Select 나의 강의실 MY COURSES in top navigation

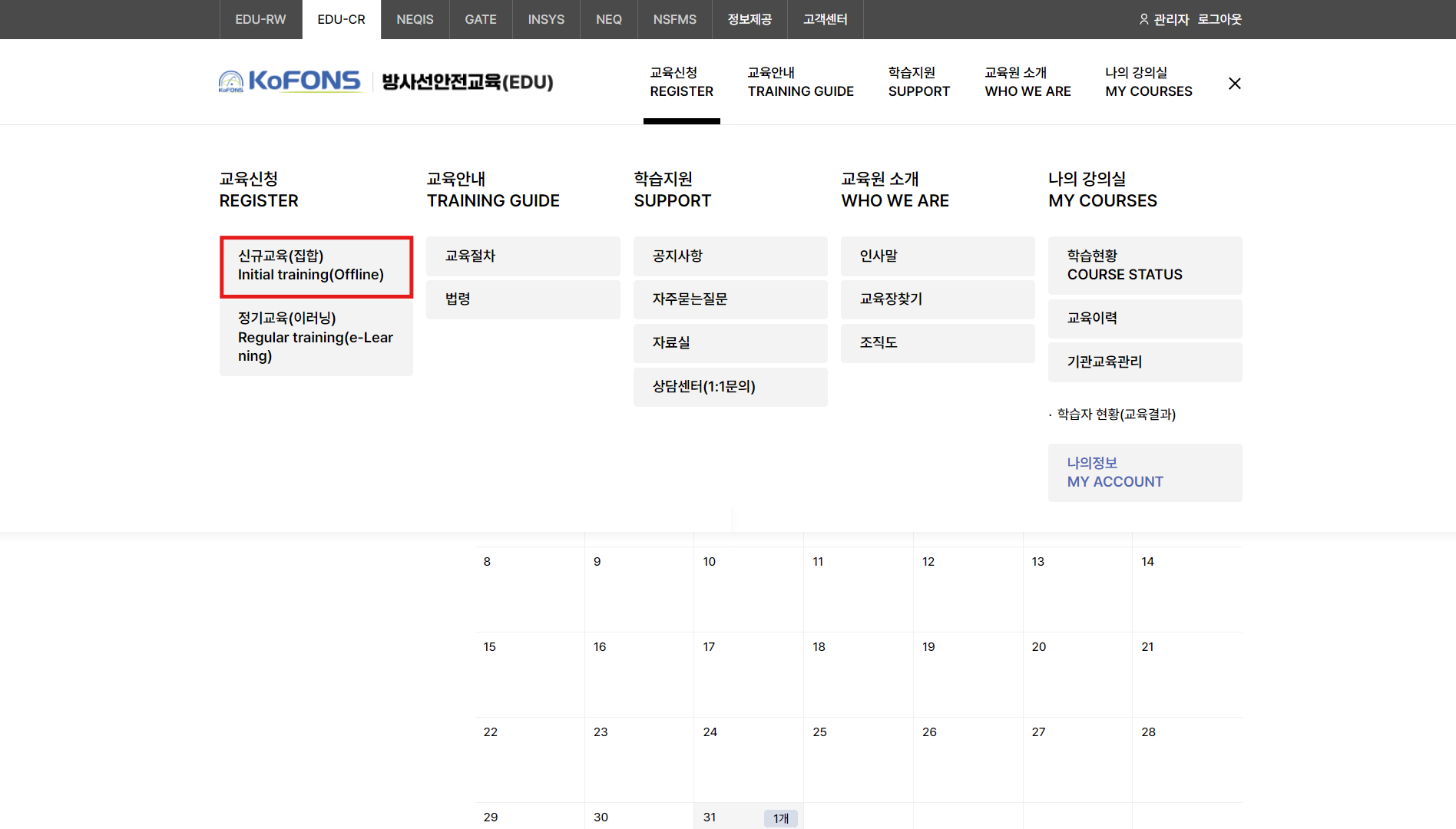[x=1149, y=82]
